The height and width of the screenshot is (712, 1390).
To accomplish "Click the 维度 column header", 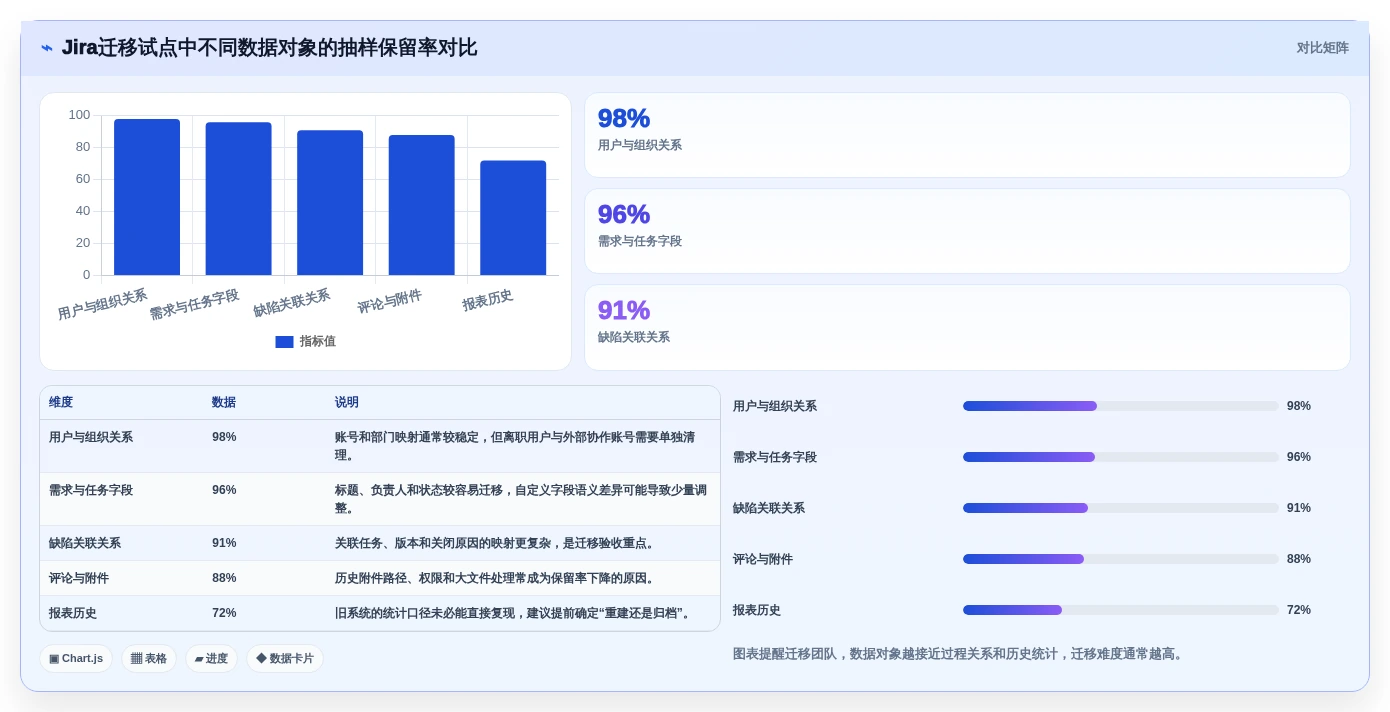I will pyautogui.click(x=61, y=402).
